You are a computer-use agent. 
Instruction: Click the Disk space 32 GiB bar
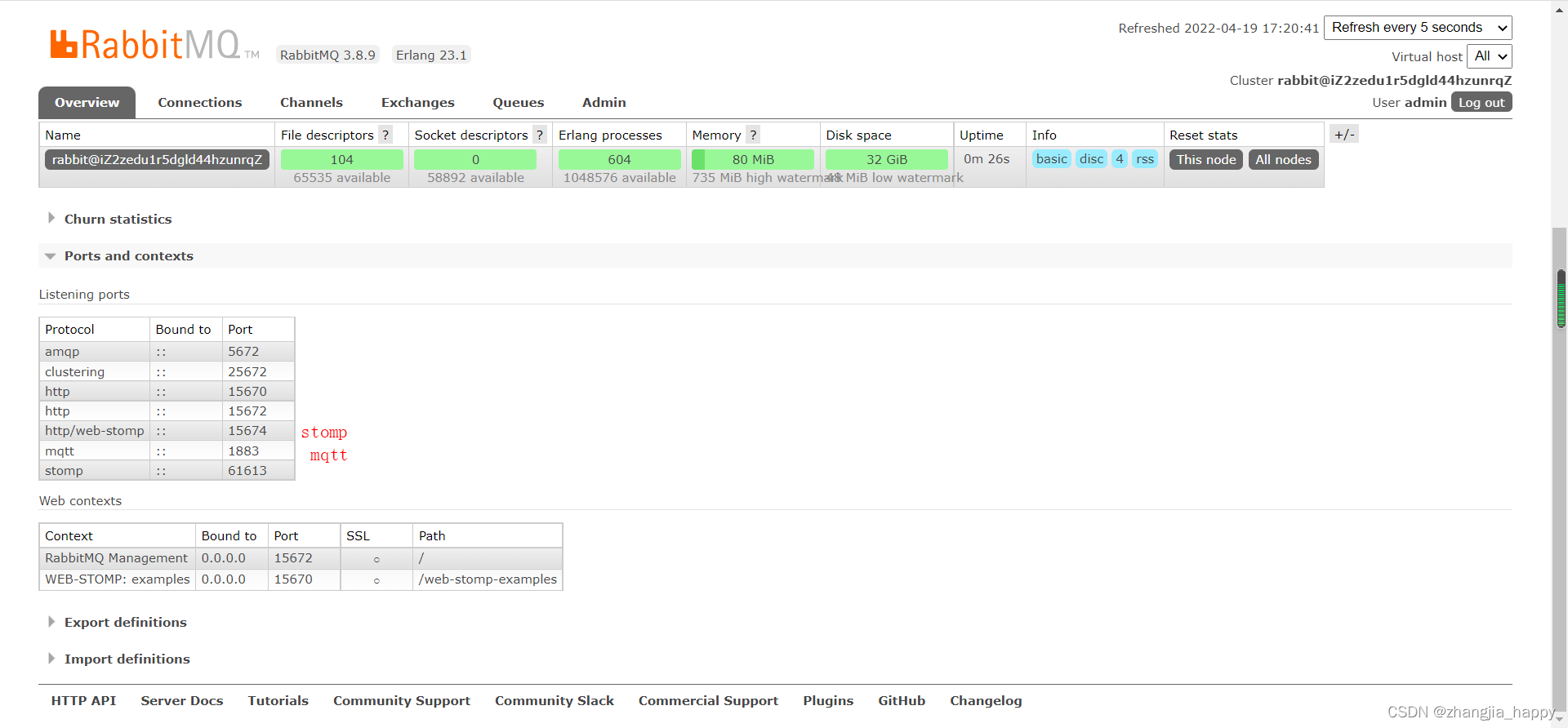point(886,159)
